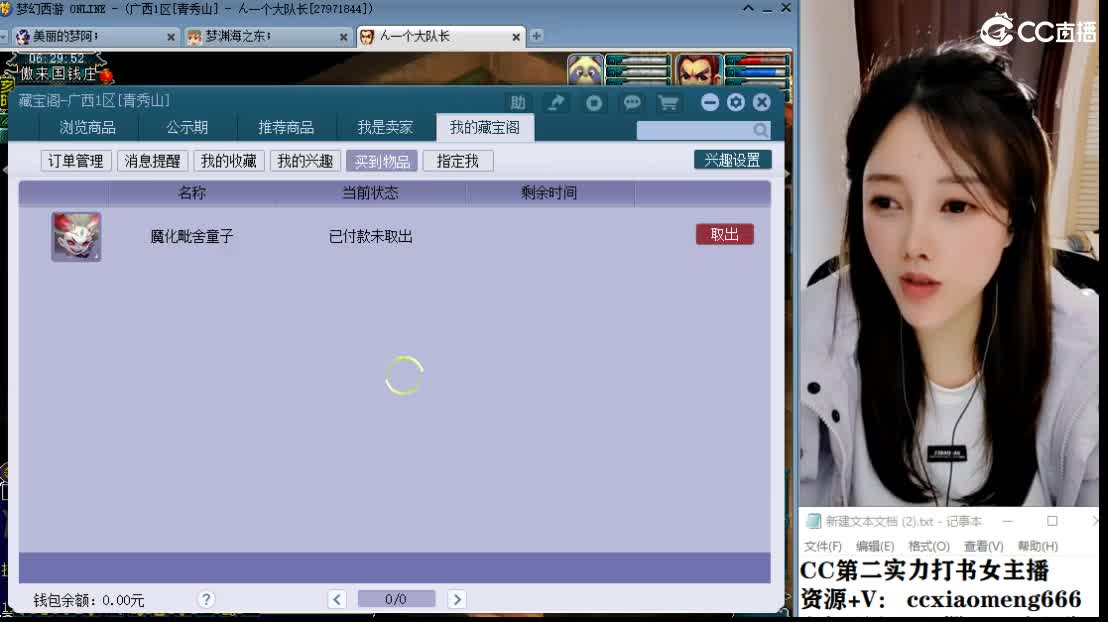The width and height of the screenshot is (1108, 622).
Task: Click the next page arrow in pagination bar
Action: [457, 599]
